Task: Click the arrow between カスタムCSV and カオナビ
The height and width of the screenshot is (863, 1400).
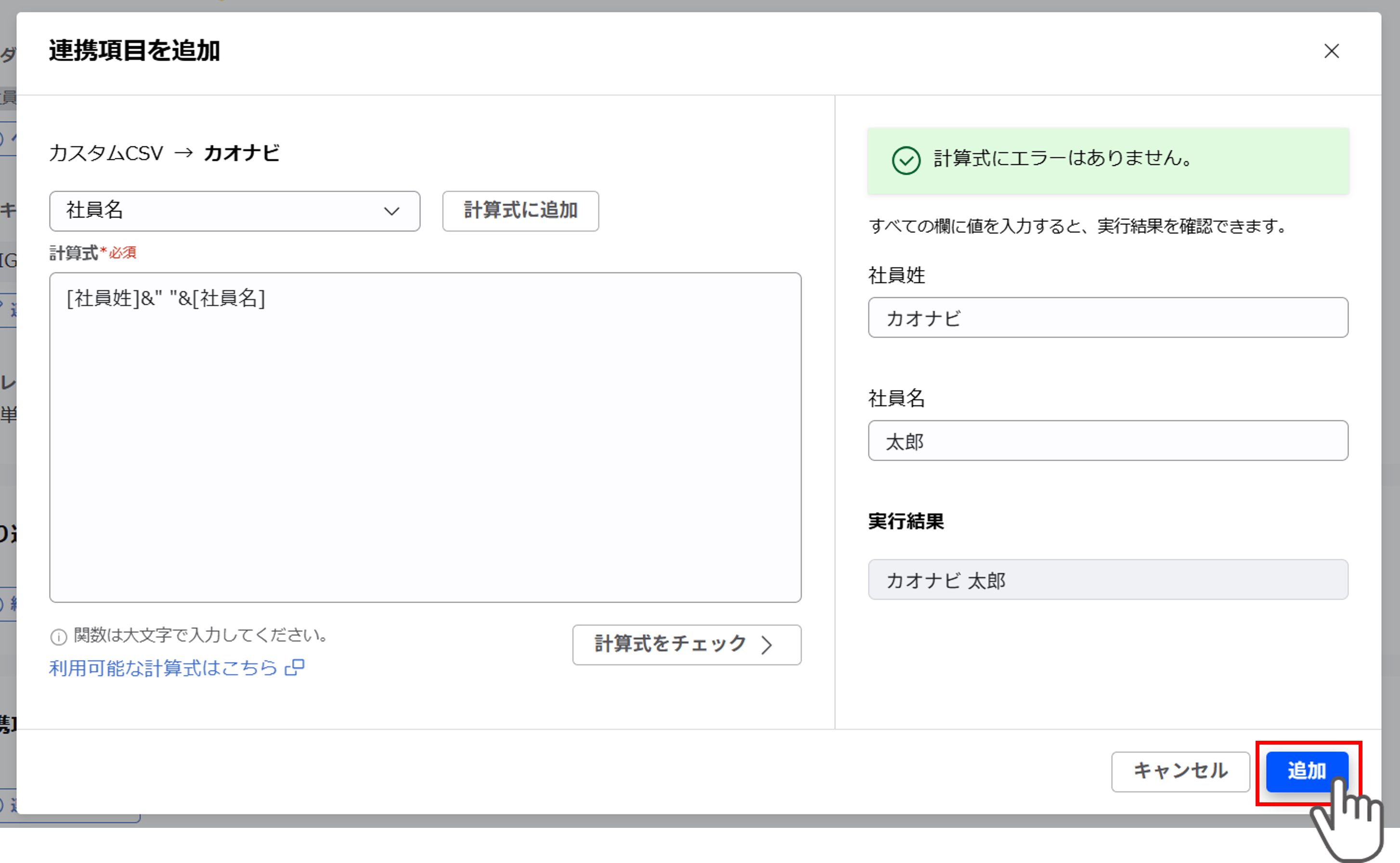Action: [x=184, y=153]
